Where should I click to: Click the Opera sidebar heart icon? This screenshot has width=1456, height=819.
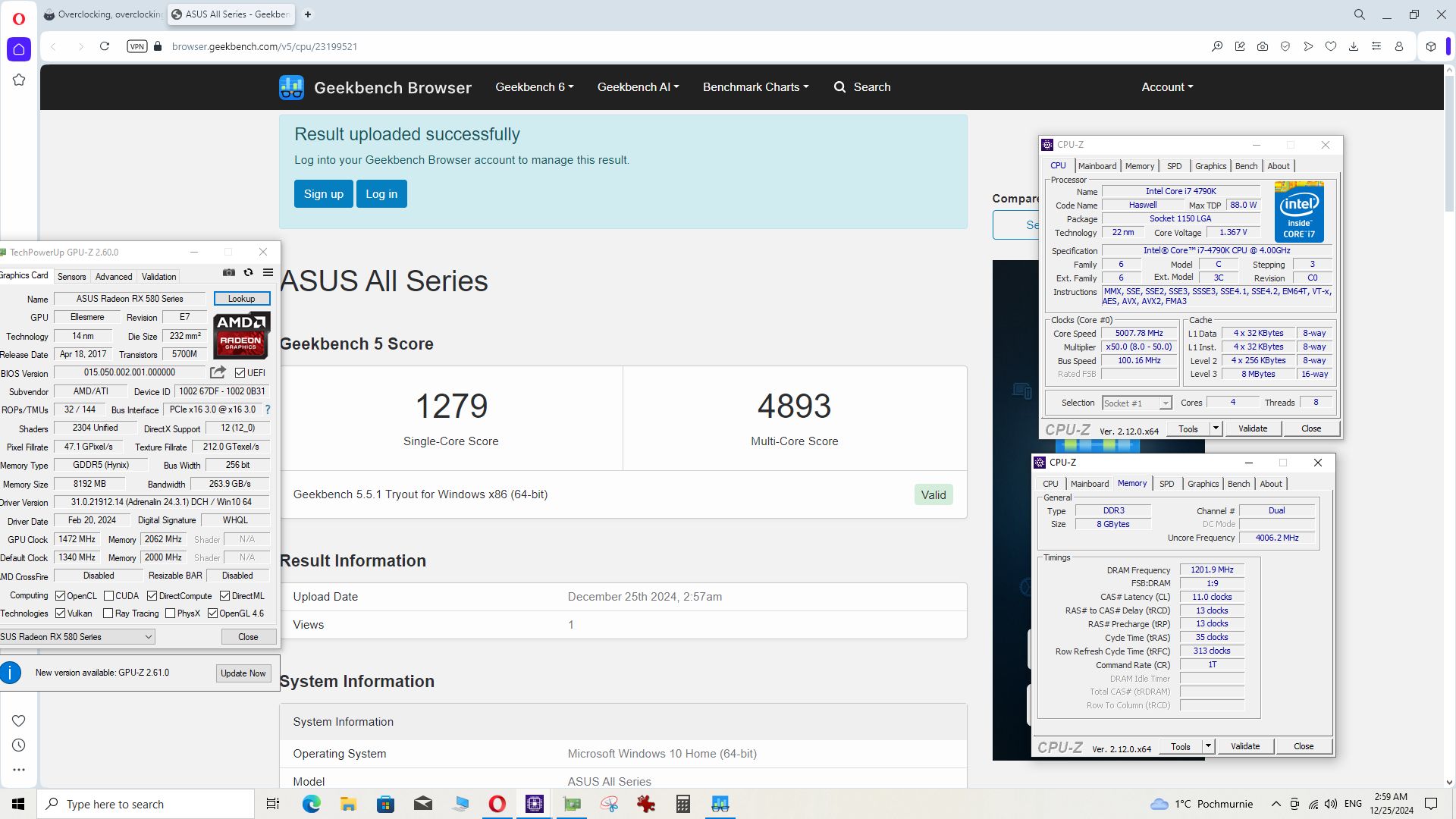coord(19,720)
